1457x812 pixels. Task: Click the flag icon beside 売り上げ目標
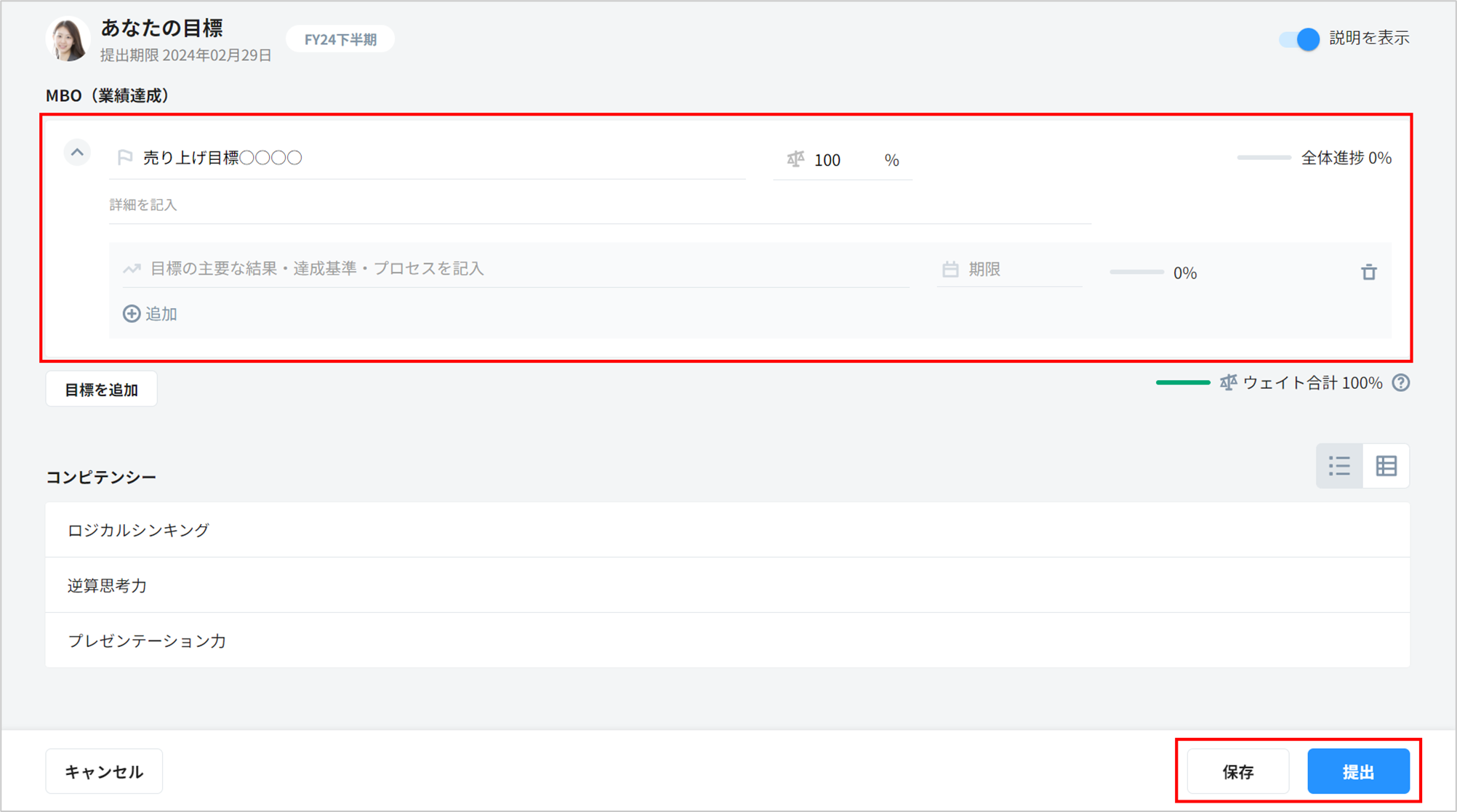125,157
